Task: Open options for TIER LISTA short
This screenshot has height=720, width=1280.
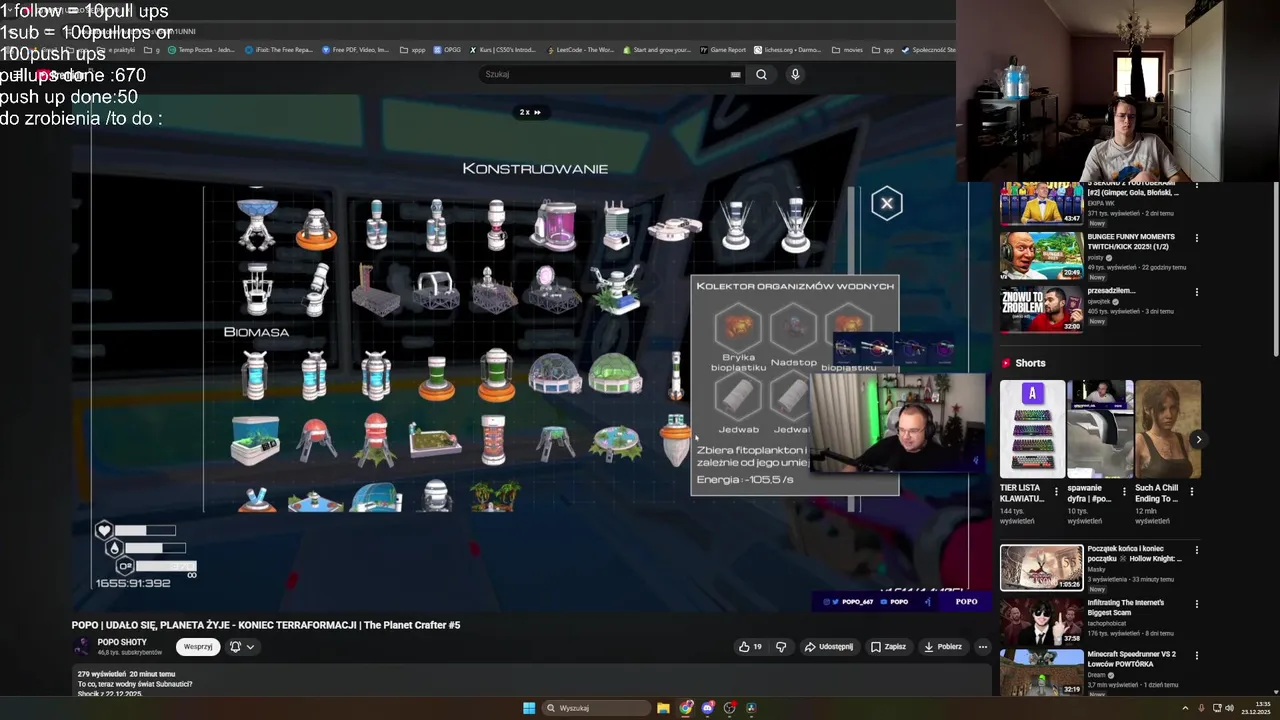Action: pos(1056,492)
